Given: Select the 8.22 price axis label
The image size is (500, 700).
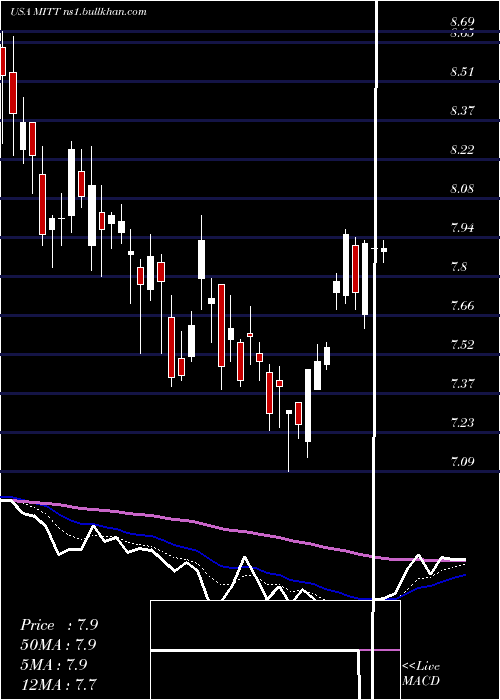Looking at the screenshot, I should pos(462,149).
